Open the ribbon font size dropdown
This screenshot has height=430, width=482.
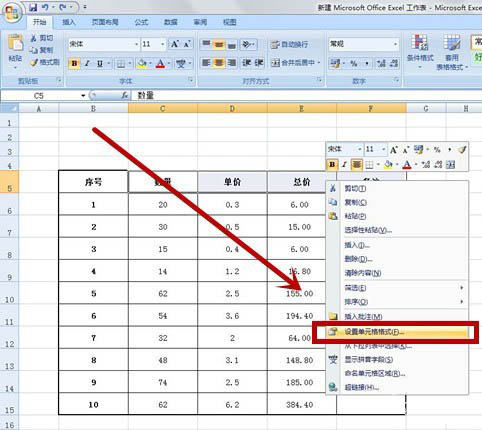point(163,44)
